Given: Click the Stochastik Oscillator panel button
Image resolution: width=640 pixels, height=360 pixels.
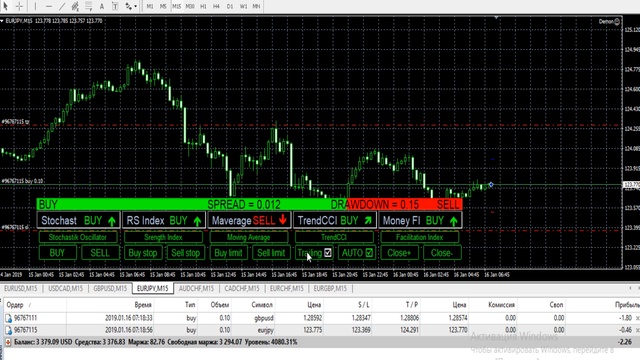Looking at the screenshot, I should [x=78, y=237].
